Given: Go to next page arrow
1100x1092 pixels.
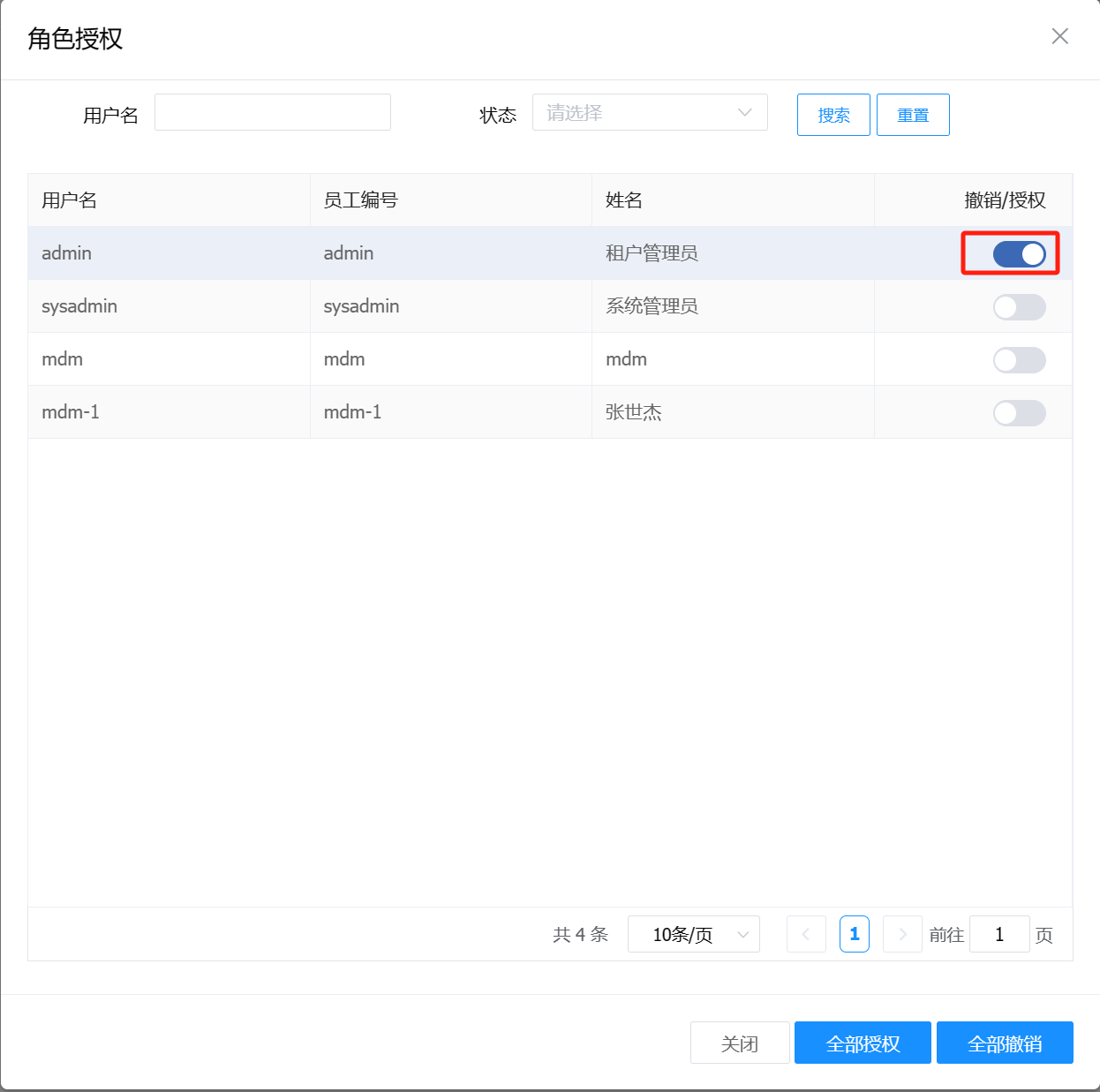Looking at the screenshot, I should click(x=902, y=934).
